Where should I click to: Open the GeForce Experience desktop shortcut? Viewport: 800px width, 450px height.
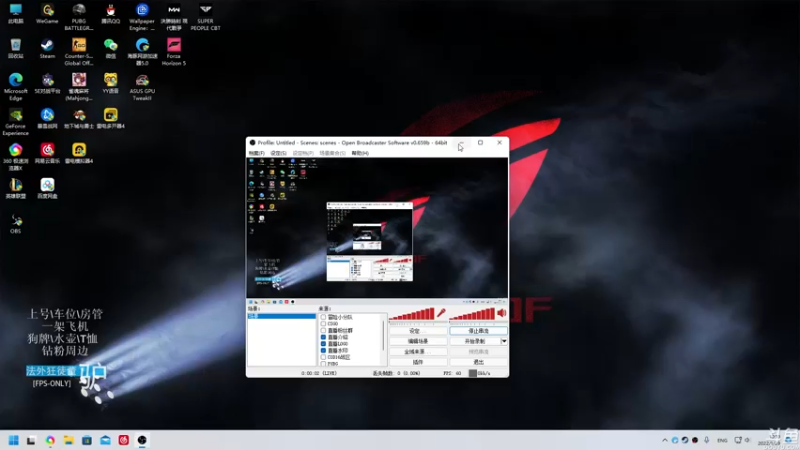15,122
